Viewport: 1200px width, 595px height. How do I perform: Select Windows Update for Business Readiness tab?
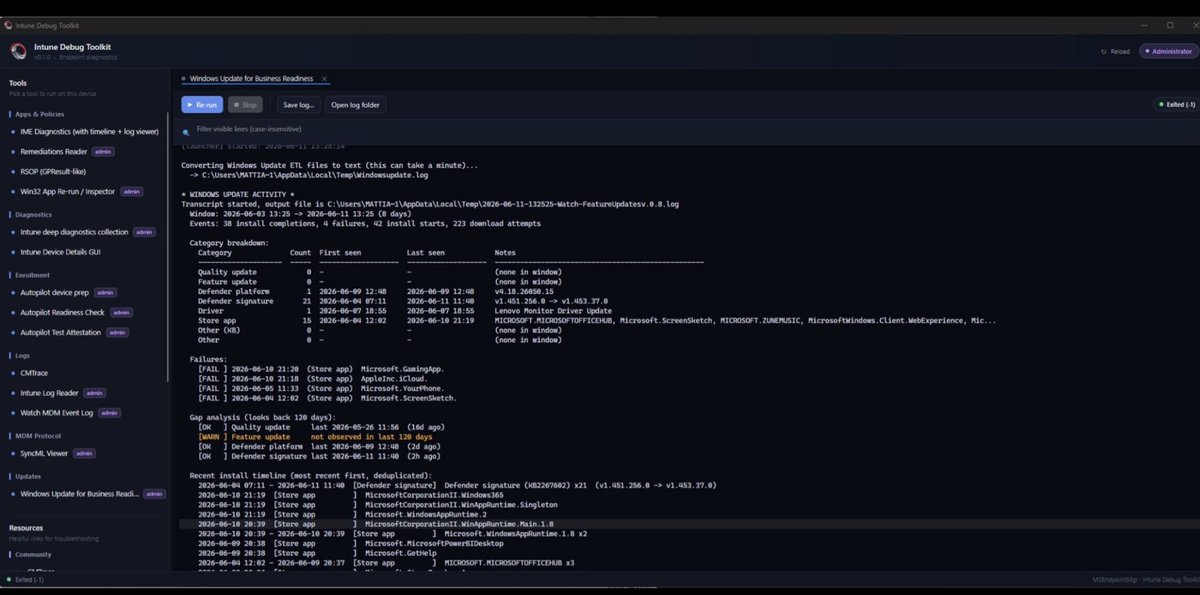click(250, 78)
